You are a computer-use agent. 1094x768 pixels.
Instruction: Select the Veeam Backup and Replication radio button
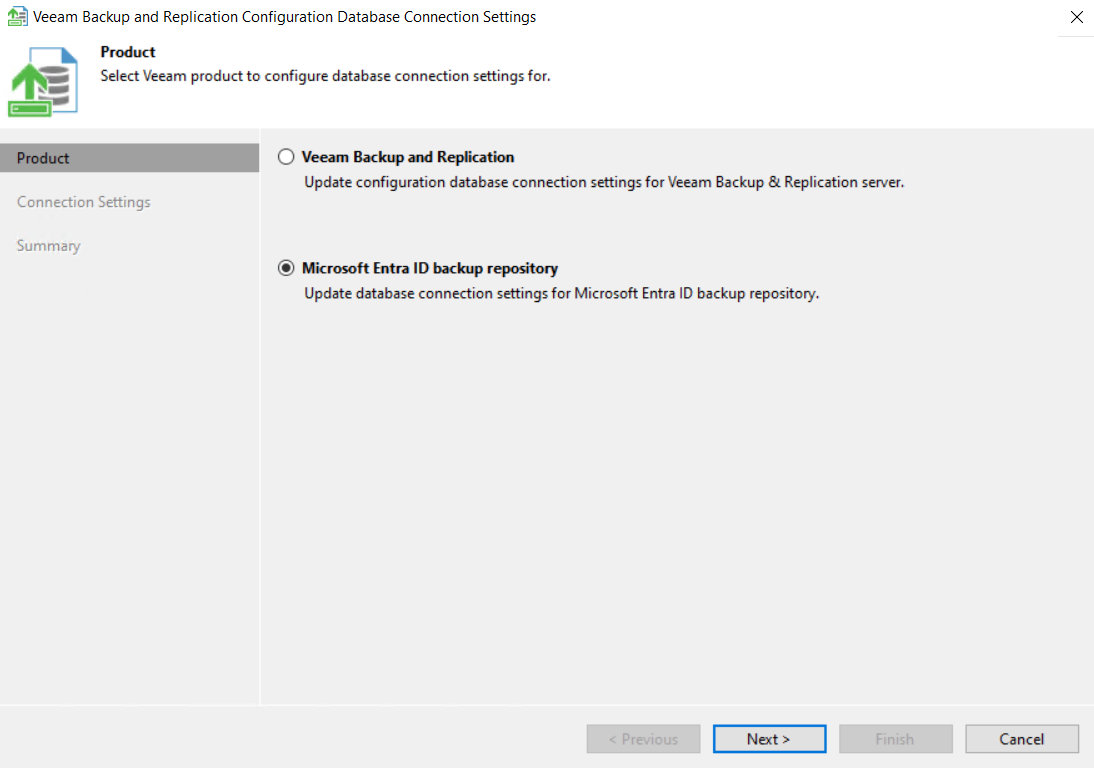[286, 157]
